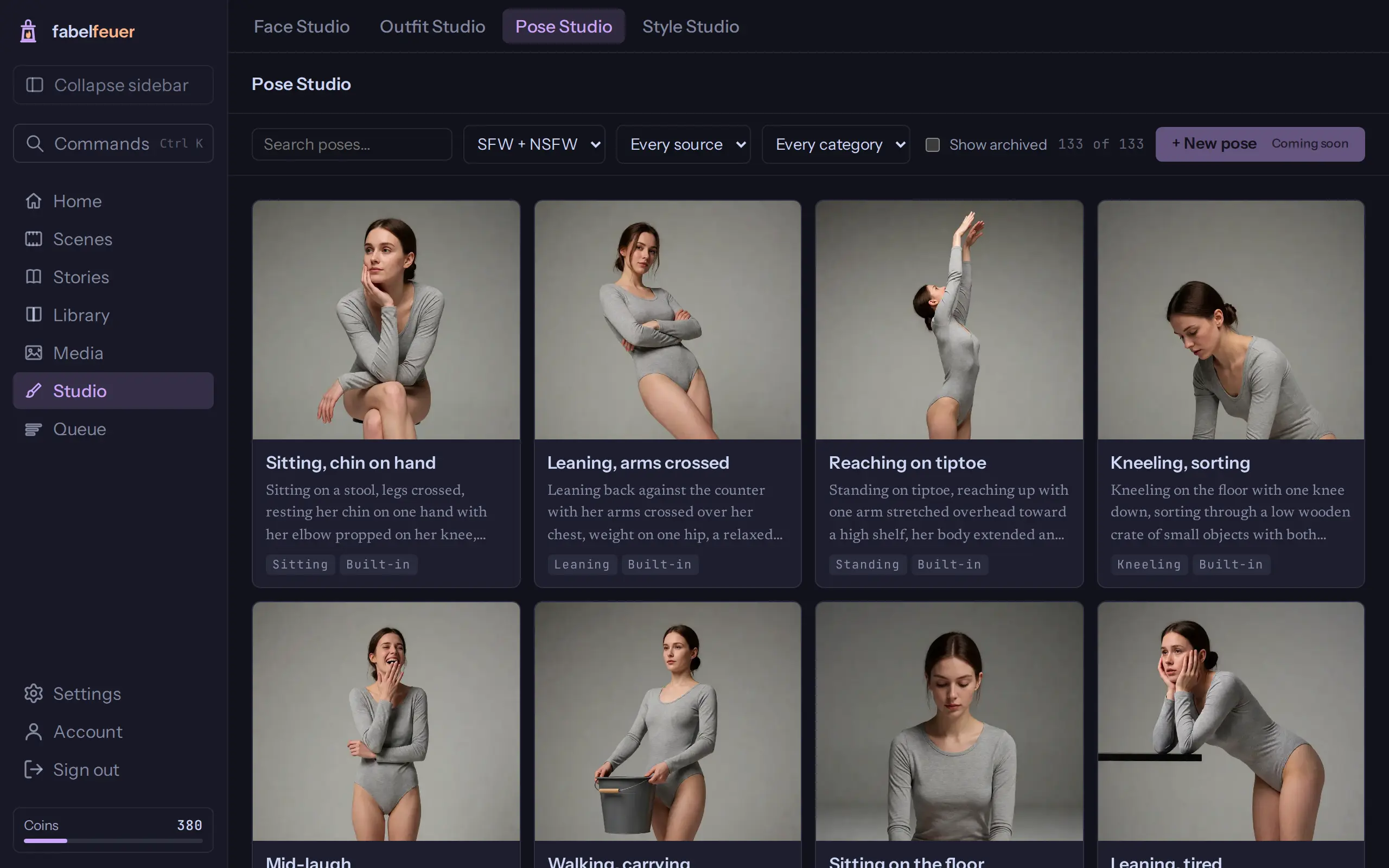The height and width of the screenshot is (868, 1389).
Task: Click the Sign out arrow icon
Action: 33,769
